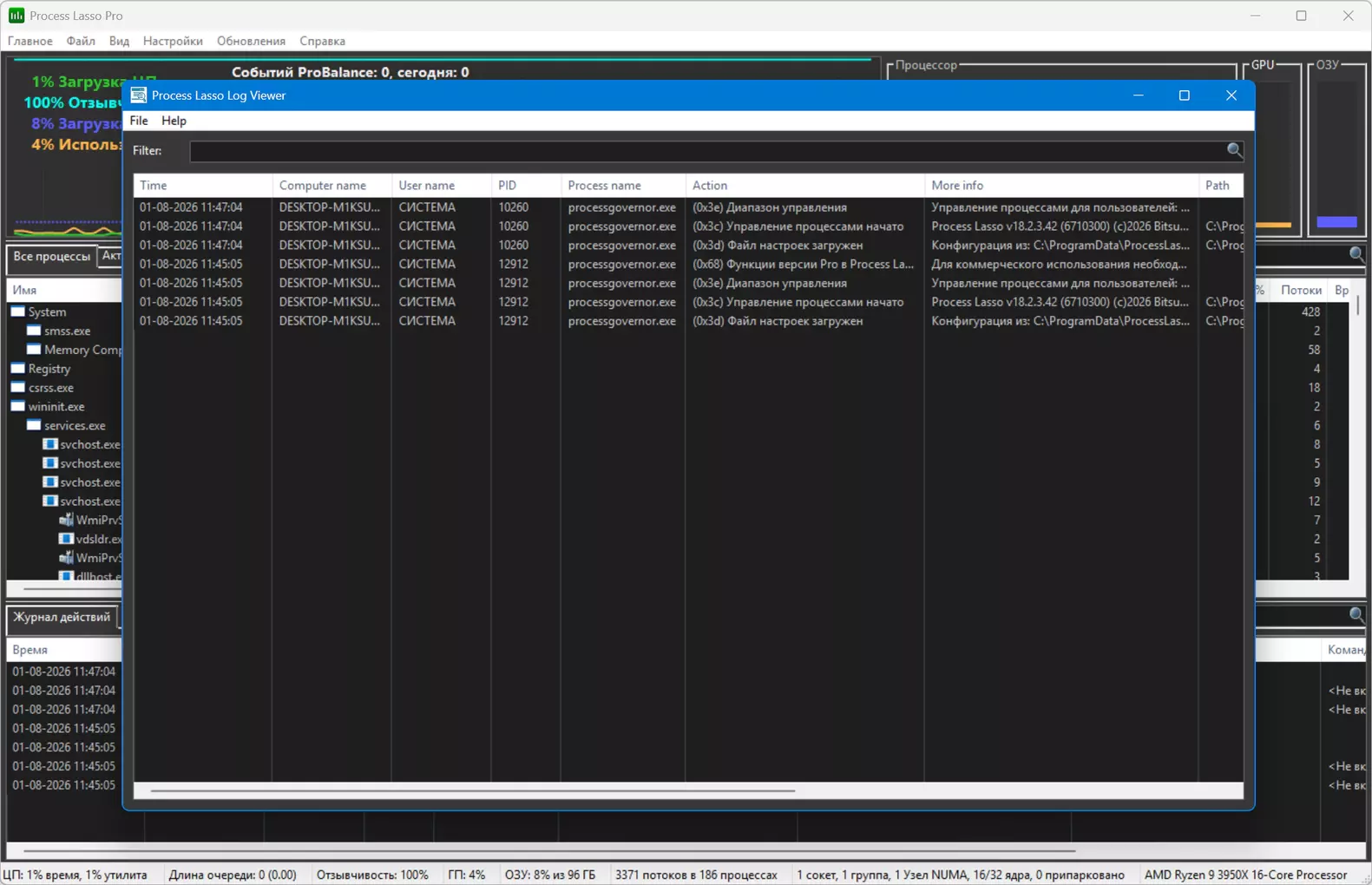Sort log by Path column header
The width and height of the screenshot is (1372, 885).
tap(1220, 186)
